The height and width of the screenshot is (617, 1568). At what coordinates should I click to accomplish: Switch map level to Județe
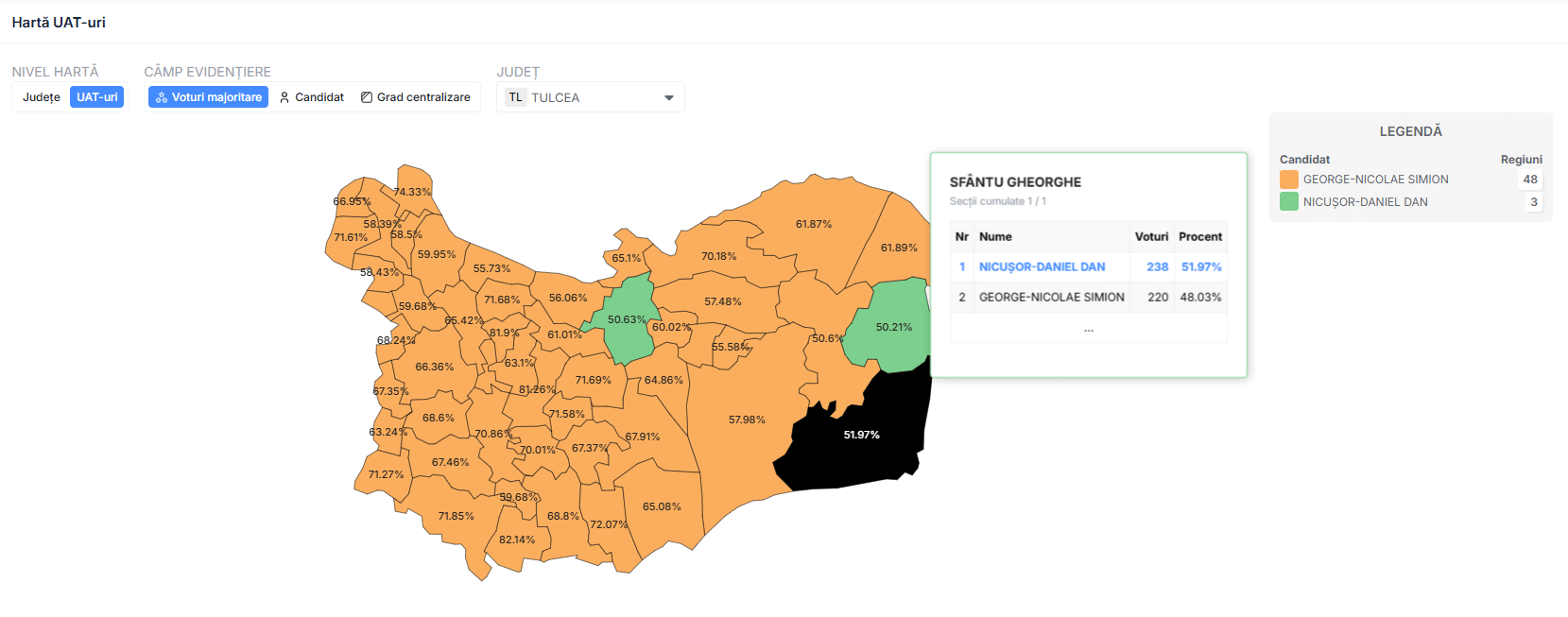(42, 97)
